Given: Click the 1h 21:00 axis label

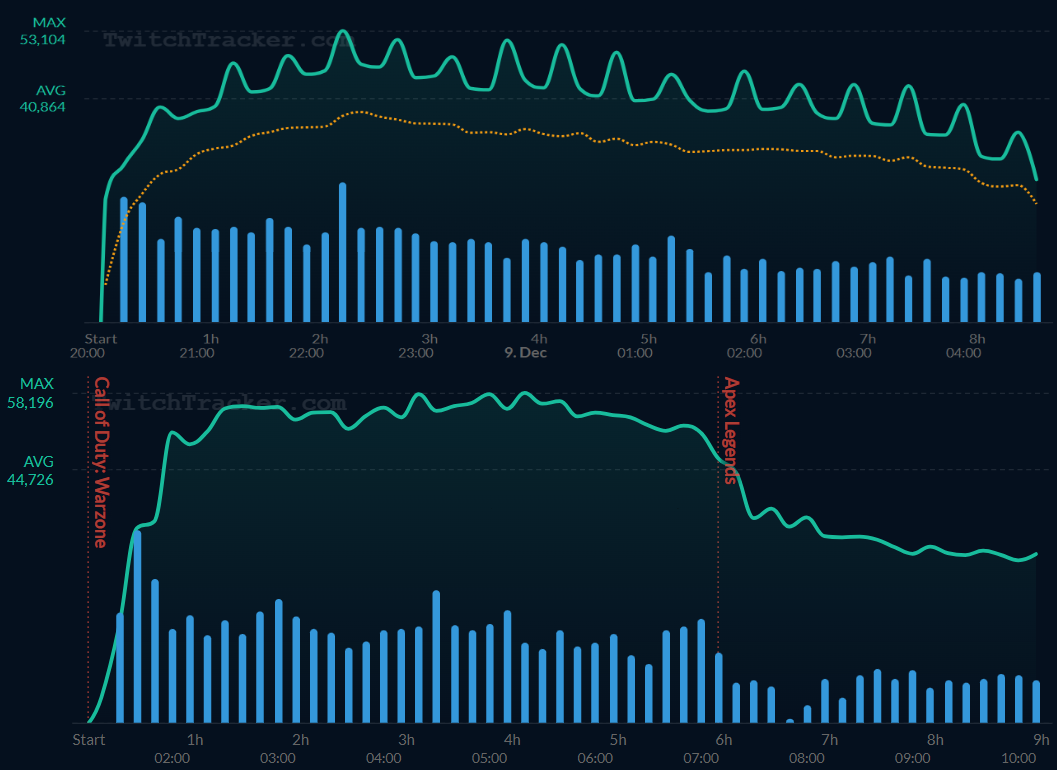Looking at the screenshot, I should coord(198,346).
